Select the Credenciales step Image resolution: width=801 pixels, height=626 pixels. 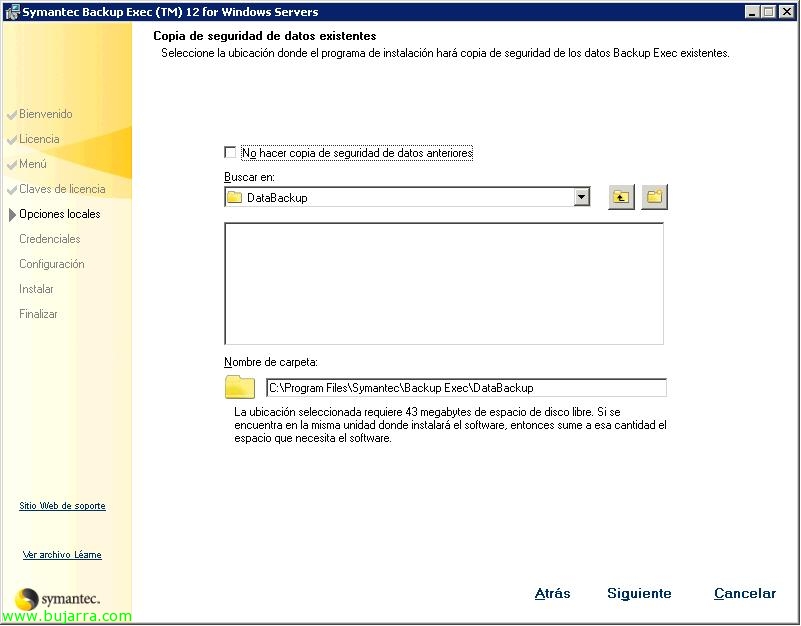pos(50,239)
